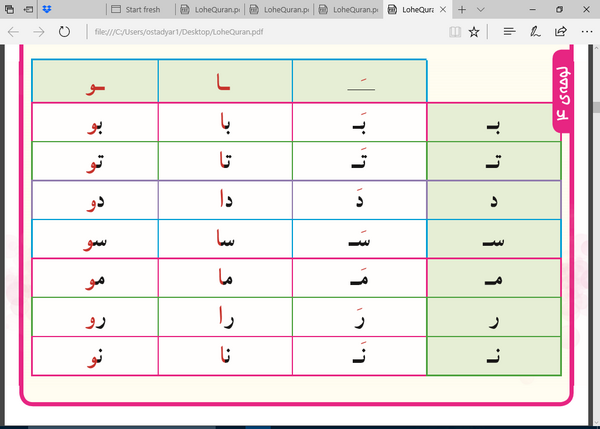Go forward to next page
600x429 pixels.
(x=39, y=32)
